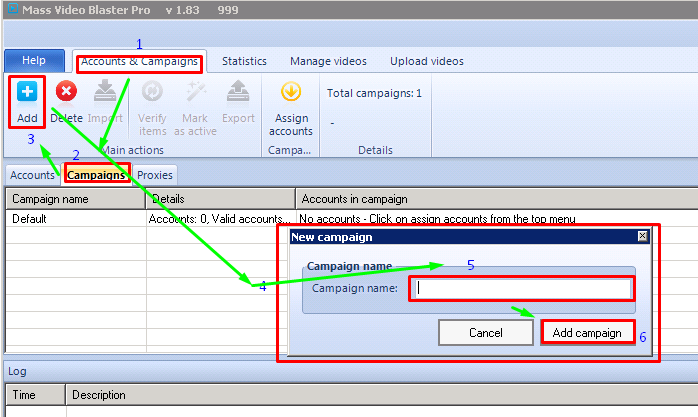Select the Campaigns sub-tab

tap(96, 175)
